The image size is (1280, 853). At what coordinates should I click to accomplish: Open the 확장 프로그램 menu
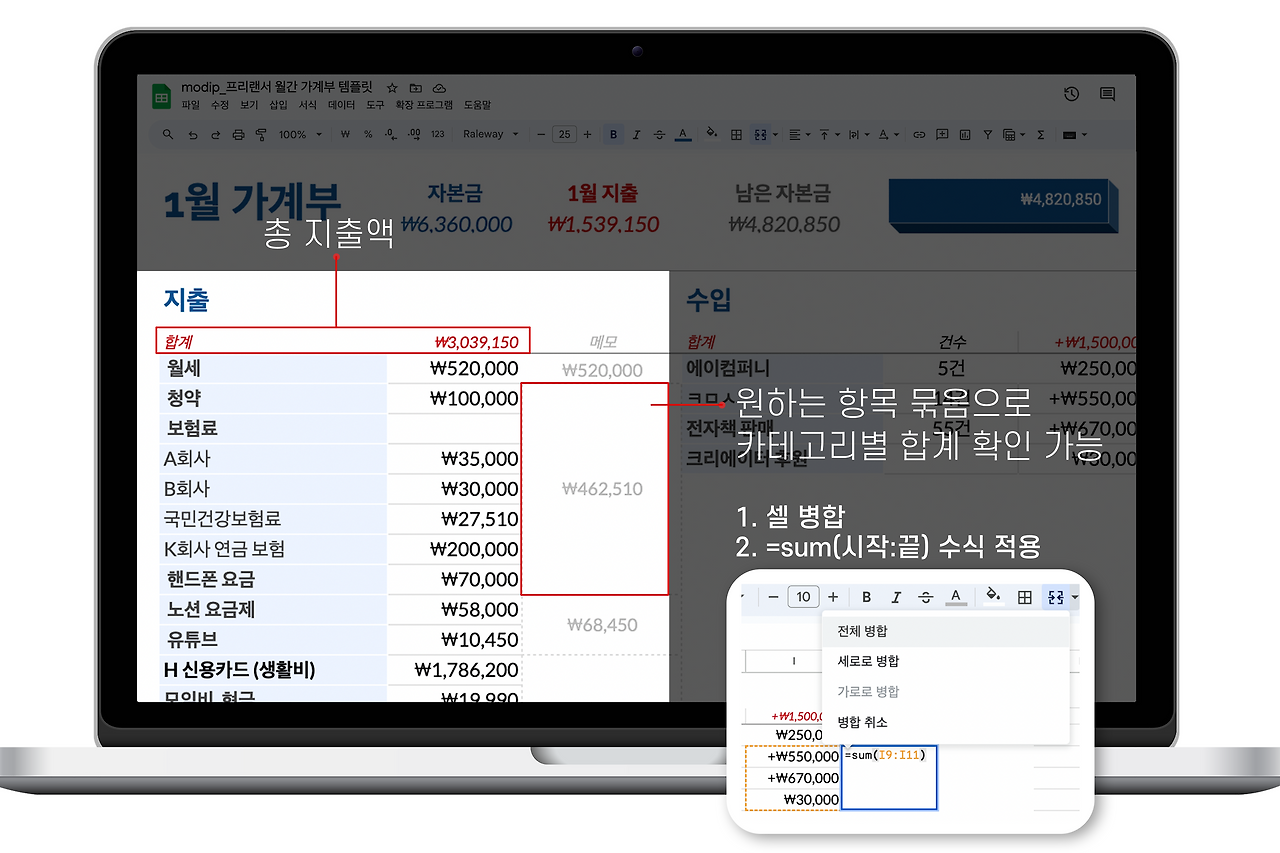[424, 104]
